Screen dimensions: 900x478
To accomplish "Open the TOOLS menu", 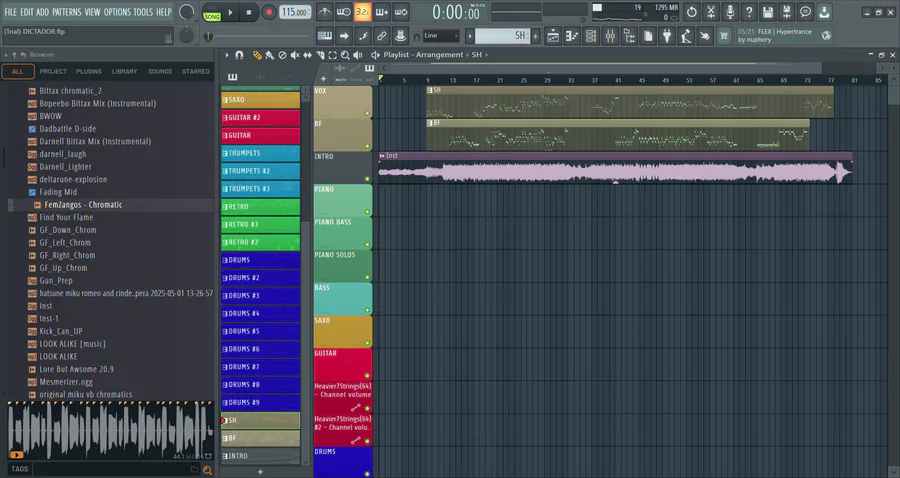I will pos(143,11).
